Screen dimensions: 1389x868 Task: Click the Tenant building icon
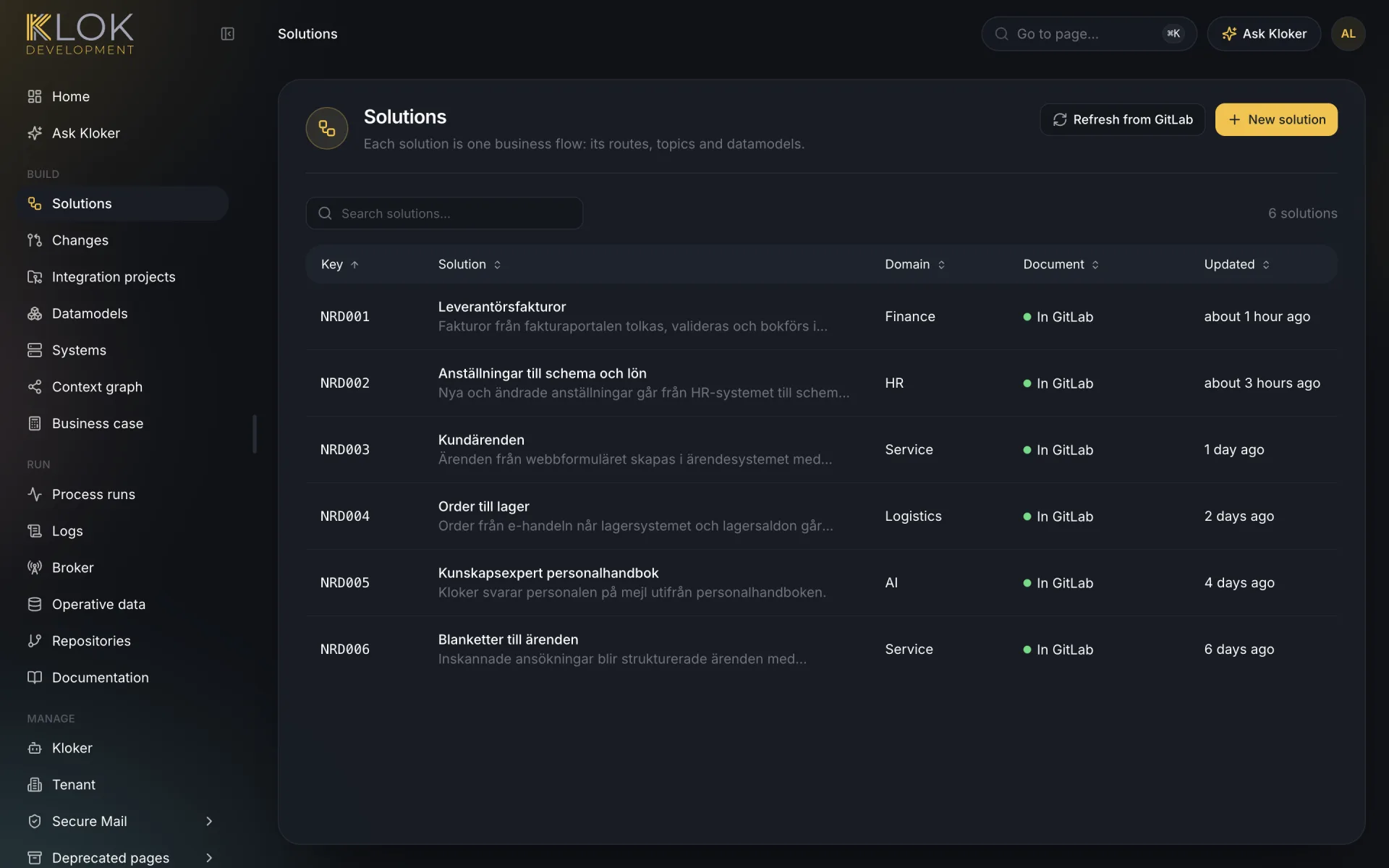(x=34, y=785)
